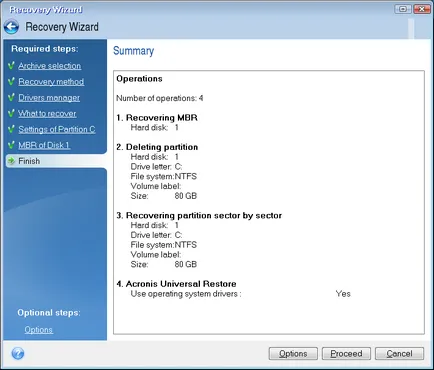
Task: Select the '2. Deleting partition' heading
Action: pyautogui.click(x=157, y=147)
